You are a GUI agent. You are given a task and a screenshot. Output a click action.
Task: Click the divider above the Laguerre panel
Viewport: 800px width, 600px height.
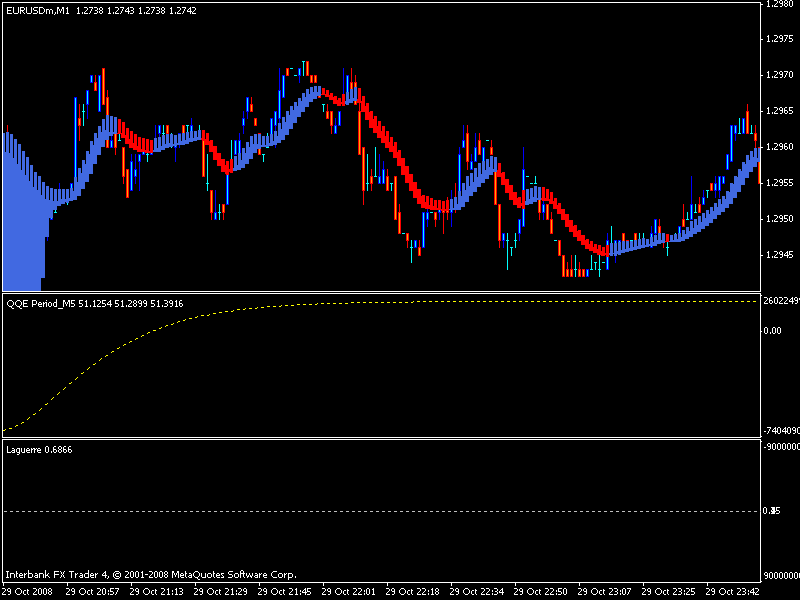[x=381, y=438]
